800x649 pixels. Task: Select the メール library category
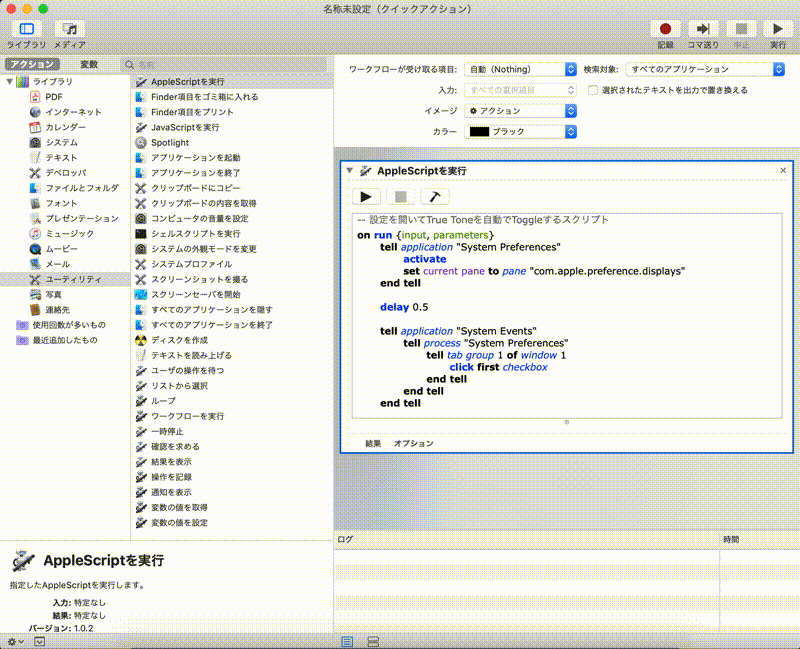(57, 264)
